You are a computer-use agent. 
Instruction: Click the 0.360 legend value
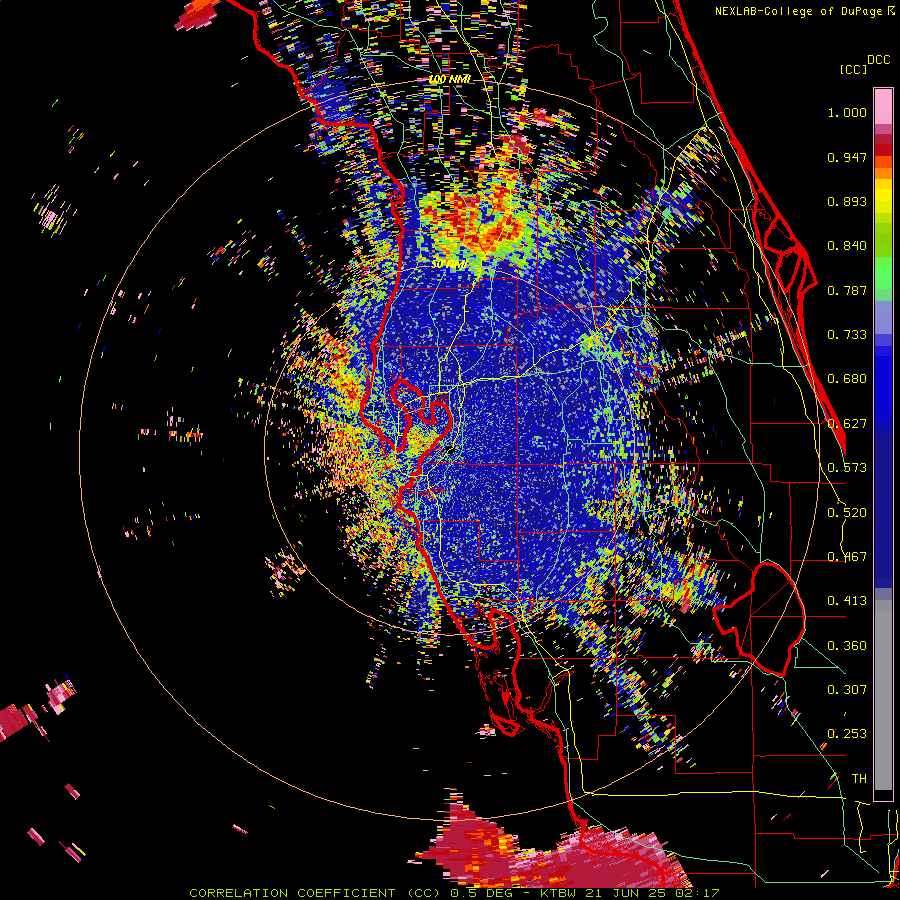tap(847, 646)
